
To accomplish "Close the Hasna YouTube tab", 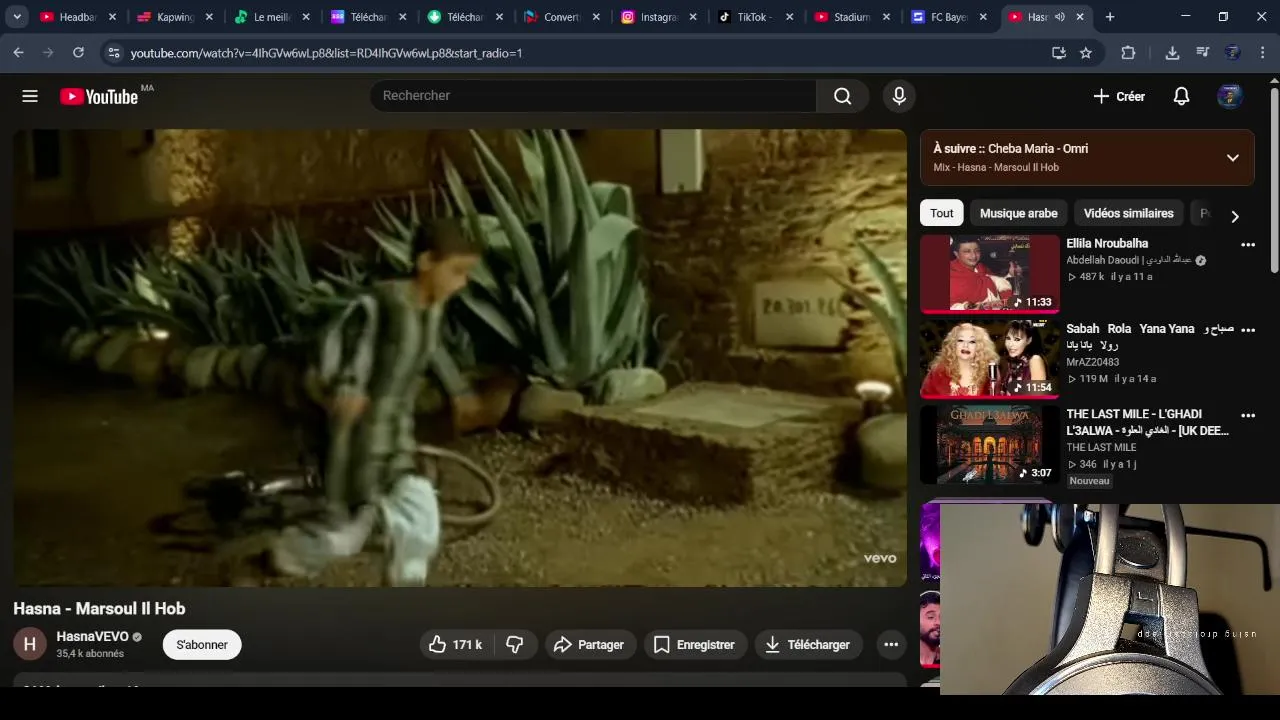I will 1080,17.
